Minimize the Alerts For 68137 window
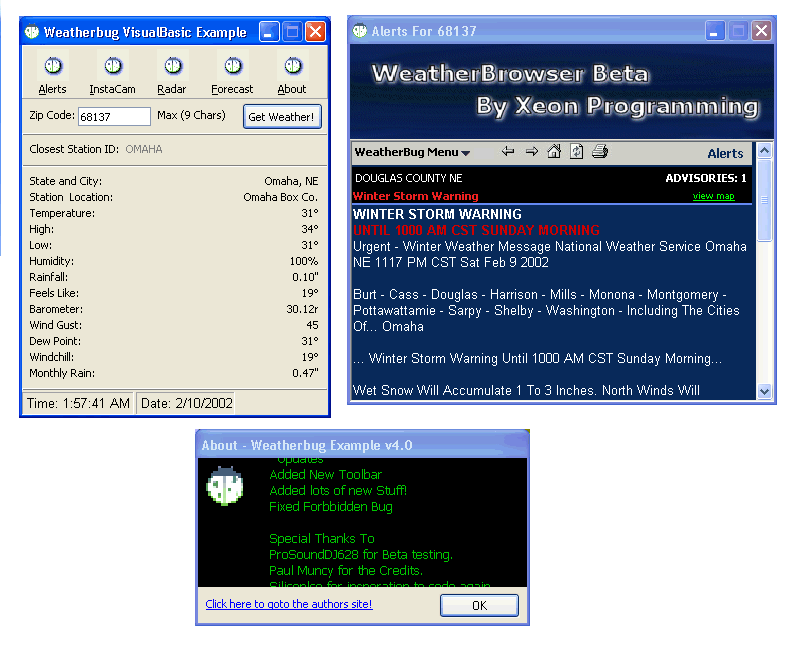The width and height of the screenshot is (798, 672). (x=715, y=31)
